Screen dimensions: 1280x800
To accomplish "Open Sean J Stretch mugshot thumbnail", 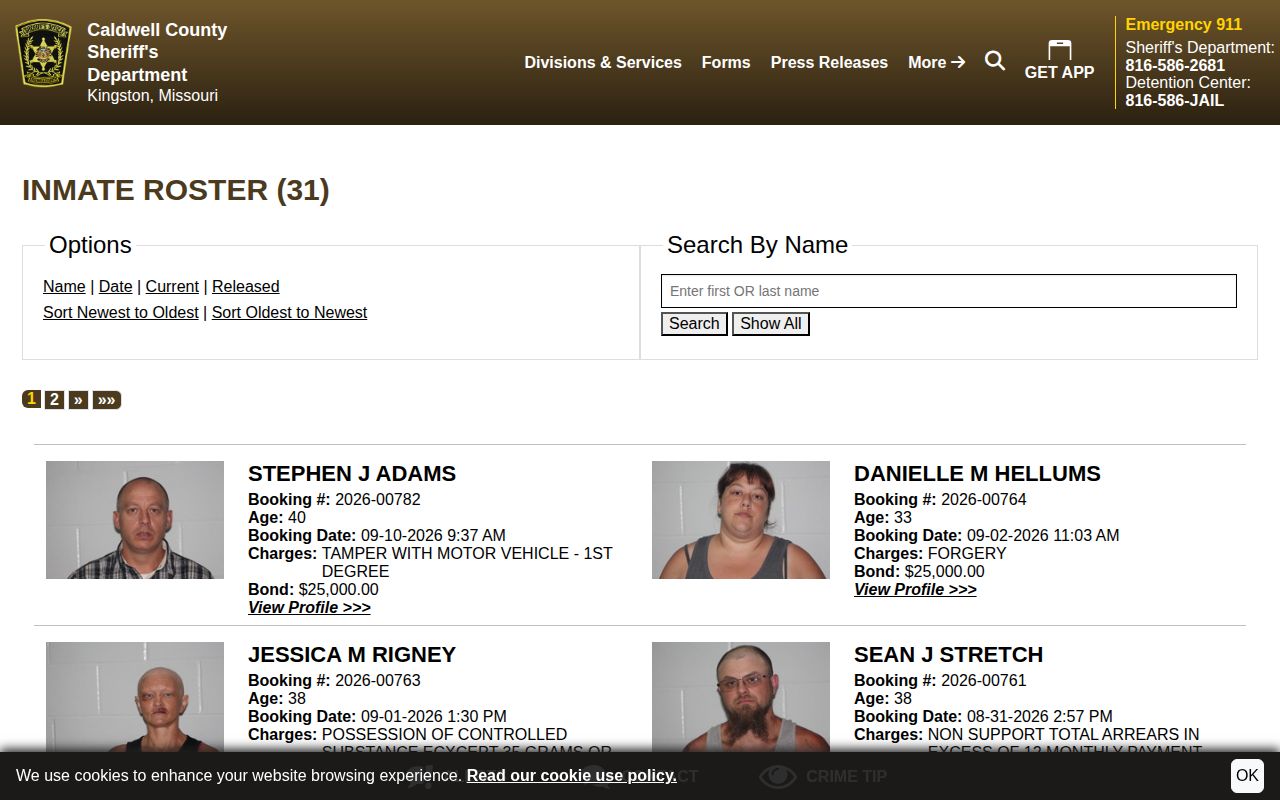I will coord(741,697).
